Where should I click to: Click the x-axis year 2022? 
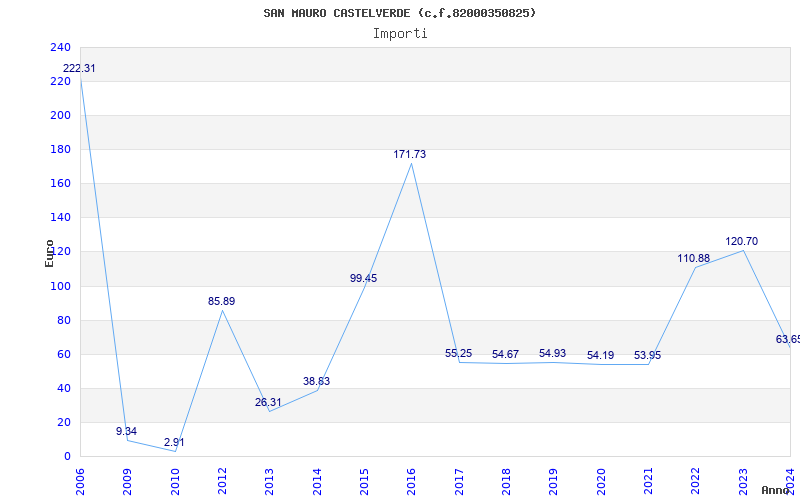click(696, 482)
